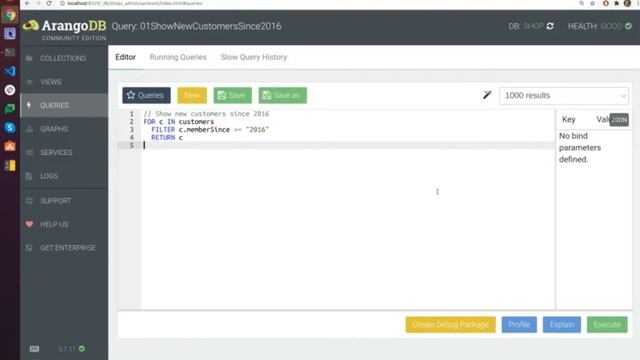Viewport: 640px width, 360px height.
Task: Toggle JSON view for bind parameters
Action: [x=619, y=120]
